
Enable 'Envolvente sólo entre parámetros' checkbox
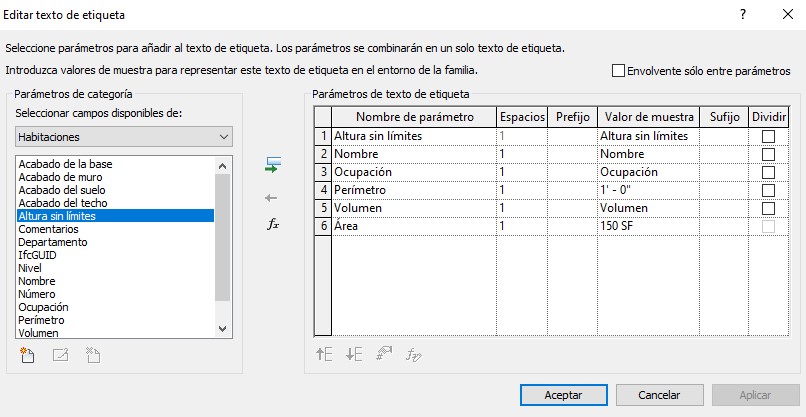tap(618, 71)
